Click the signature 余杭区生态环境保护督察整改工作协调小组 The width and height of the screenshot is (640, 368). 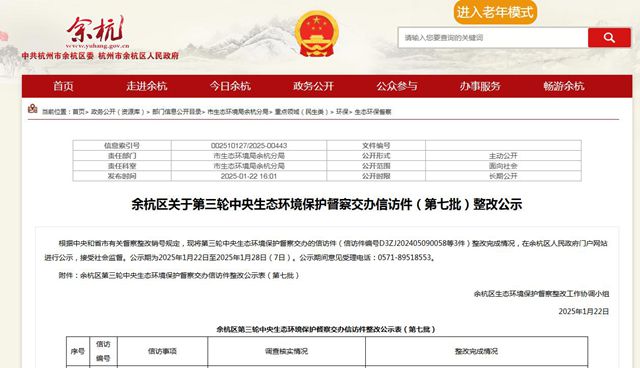[541, 294]
